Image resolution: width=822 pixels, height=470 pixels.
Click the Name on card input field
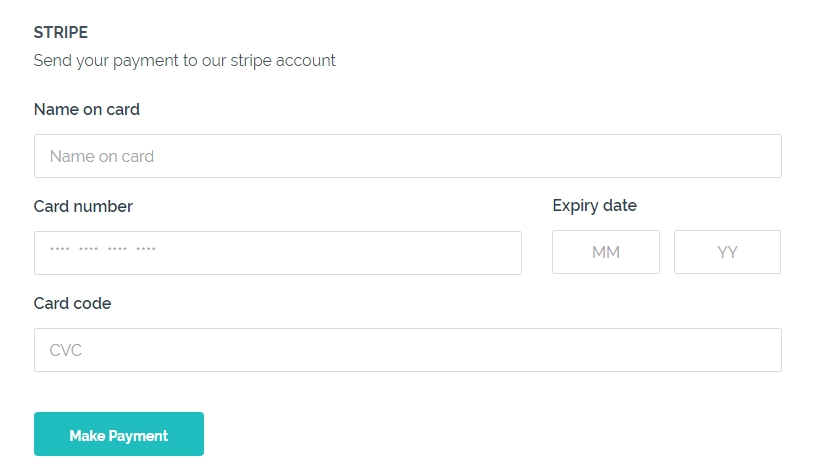[407, 156]
